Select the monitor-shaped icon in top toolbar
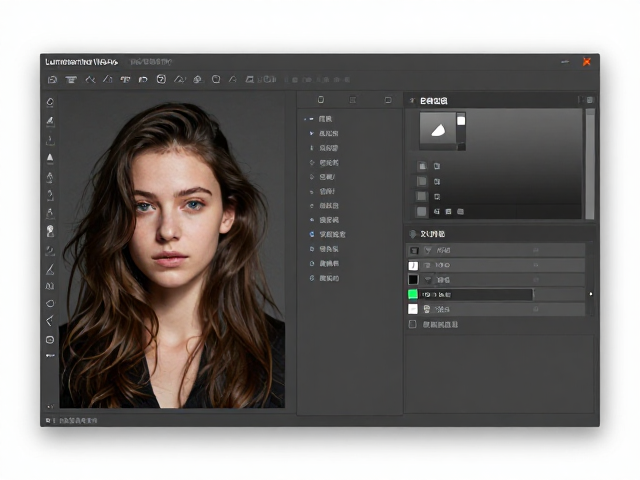The image size is (640, 480). tap(249, 79)
